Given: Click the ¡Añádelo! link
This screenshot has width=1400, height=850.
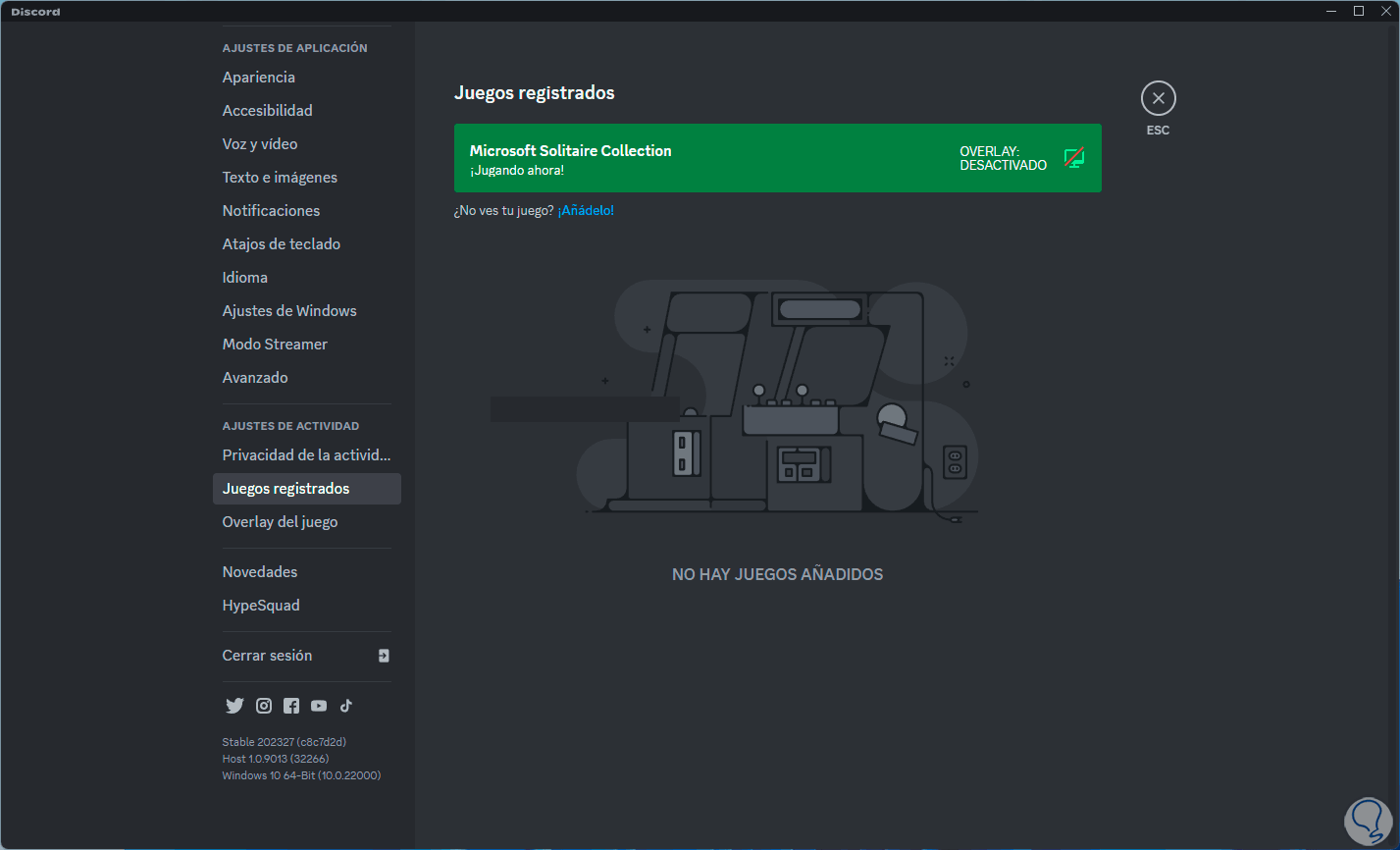Looking at the screenshot, I should pyautogui.click(x=586, y=211).
